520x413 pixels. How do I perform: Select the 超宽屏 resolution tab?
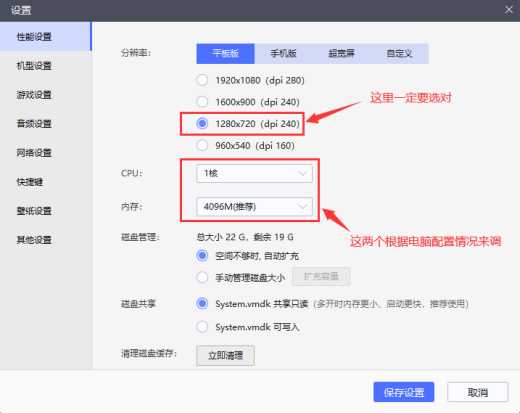pyautogui.click(x=341, y=53)
